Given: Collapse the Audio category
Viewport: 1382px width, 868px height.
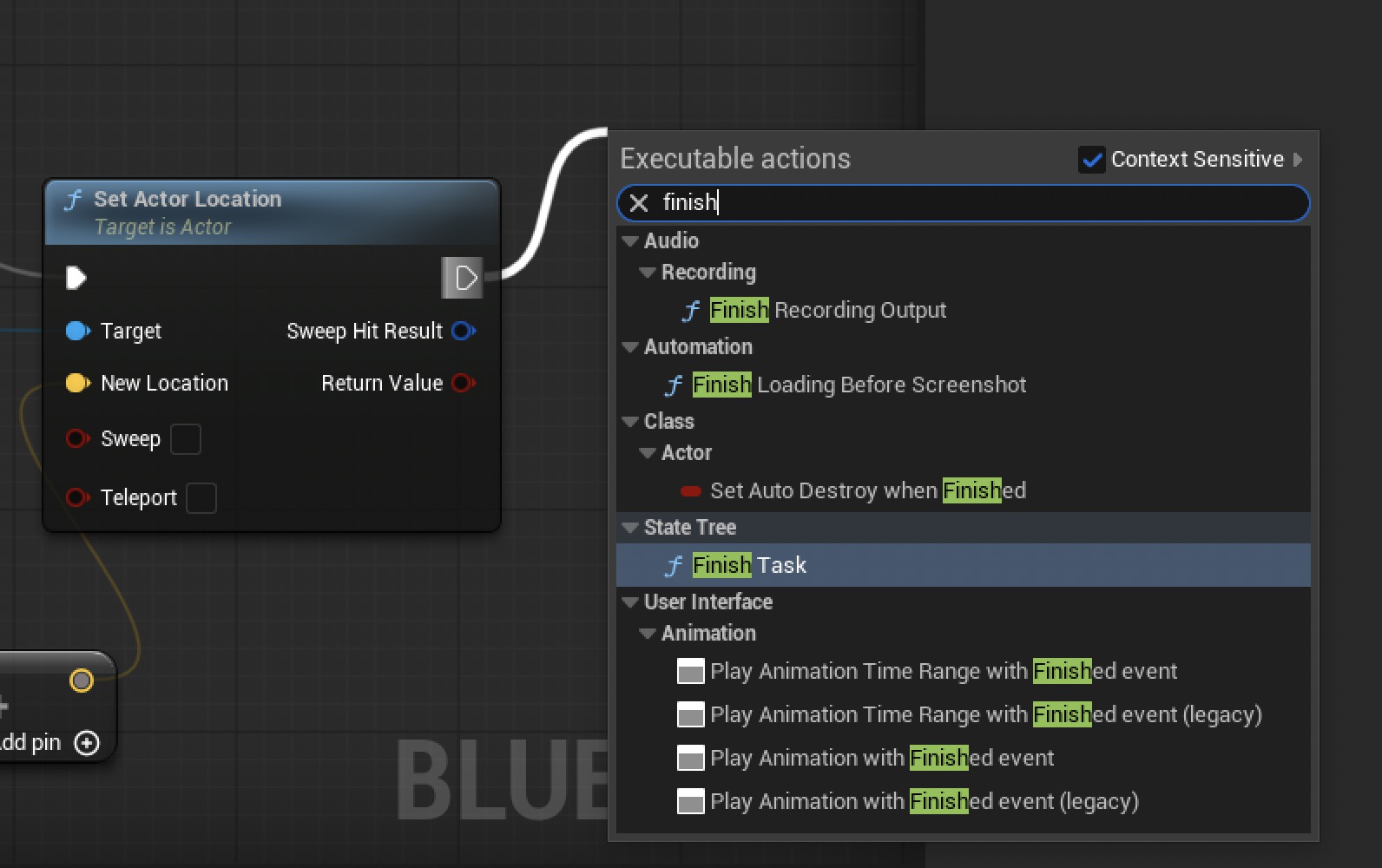Looking at the screenshot, I should tap(631, 241).
